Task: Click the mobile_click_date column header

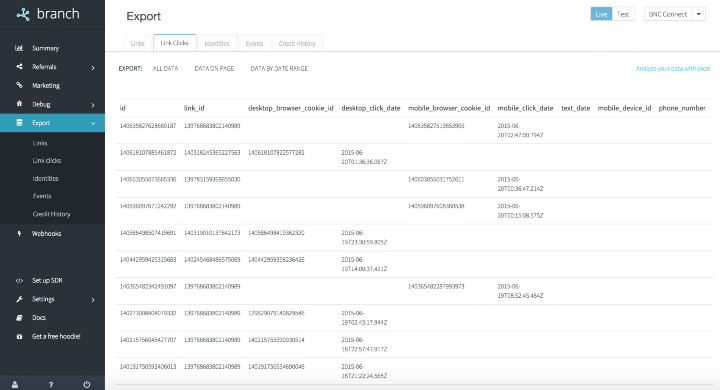Action: click(x=525, y=108)
